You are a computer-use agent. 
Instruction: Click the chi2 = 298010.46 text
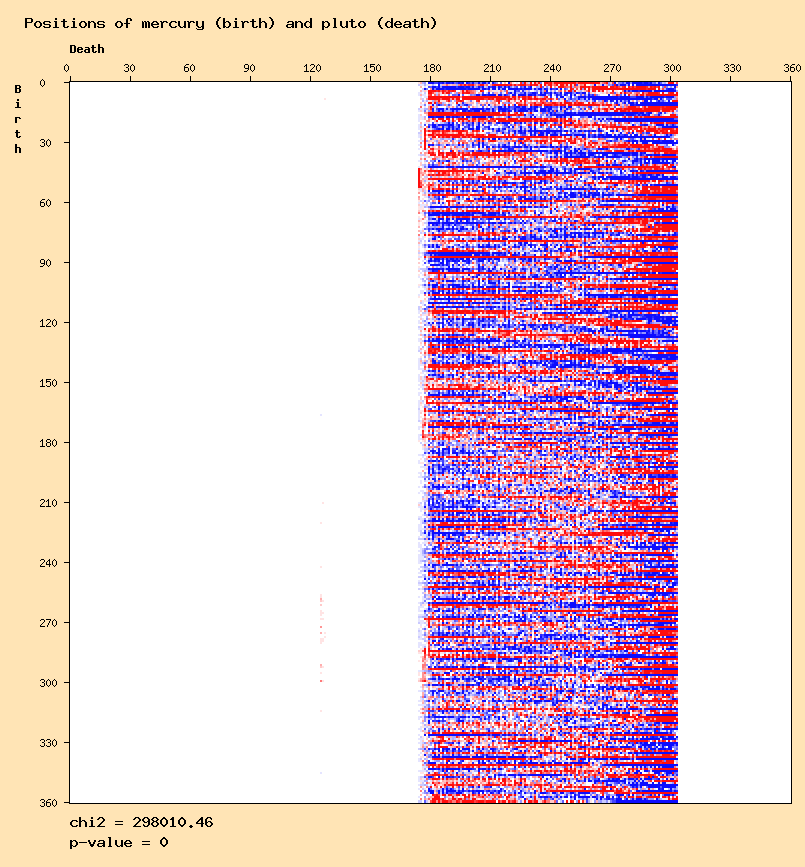pos(141,823)
